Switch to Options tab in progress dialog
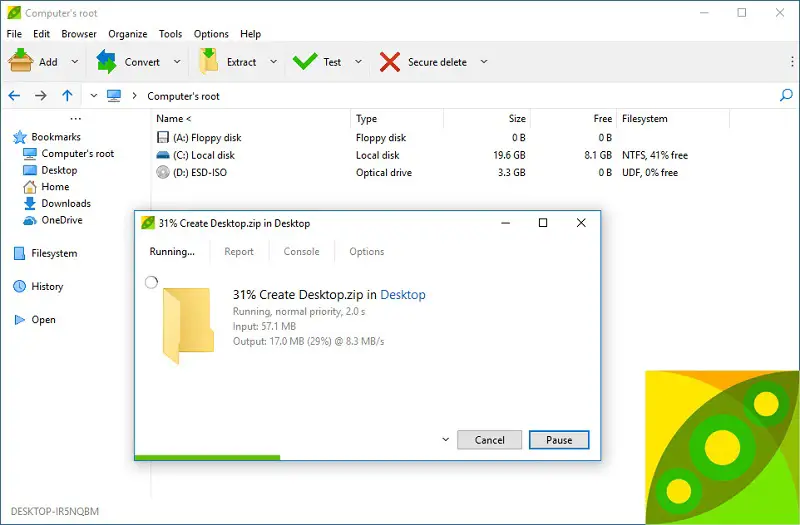This screenshot has width=800, height=525. click(367, 252)
